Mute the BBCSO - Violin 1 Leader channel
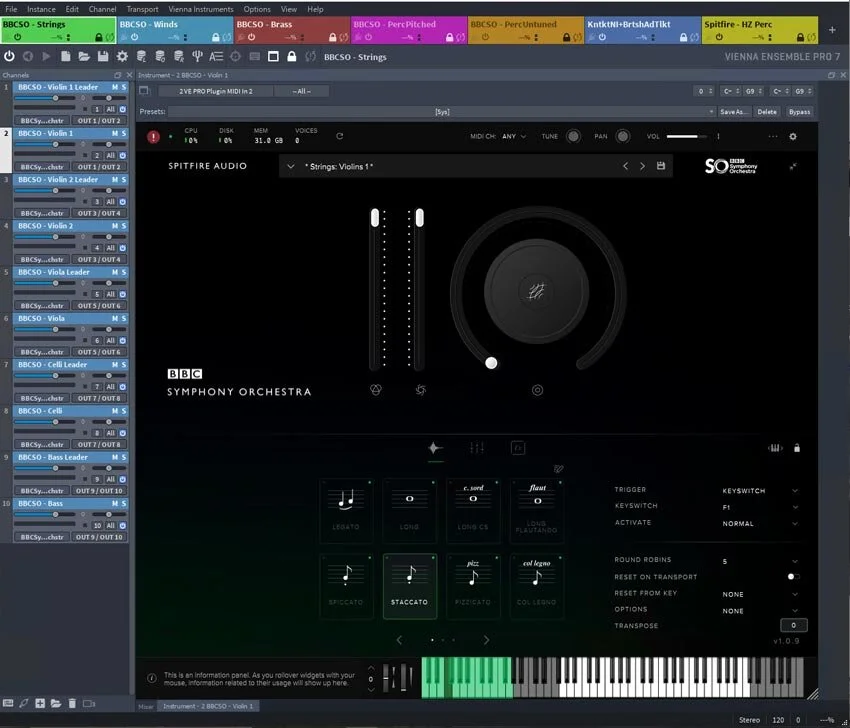Viewport: 850px width, 728px height. pyautogui.click(x=114, y=87)
